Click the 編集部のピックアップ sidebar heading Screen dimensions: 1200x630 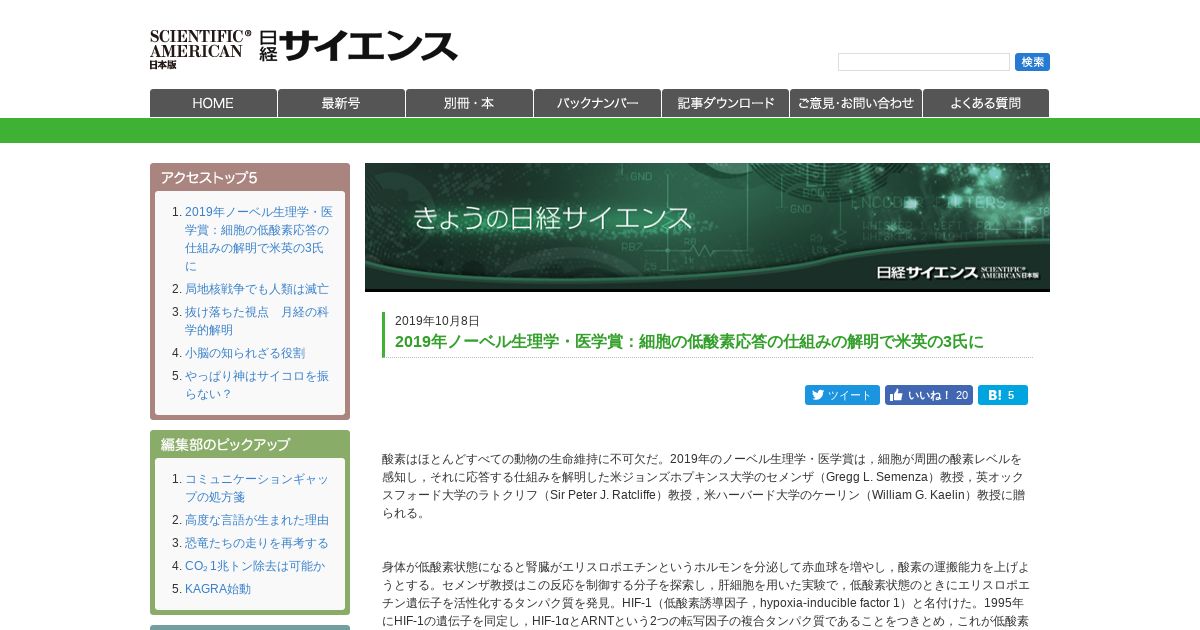click(x=225, y=445)
